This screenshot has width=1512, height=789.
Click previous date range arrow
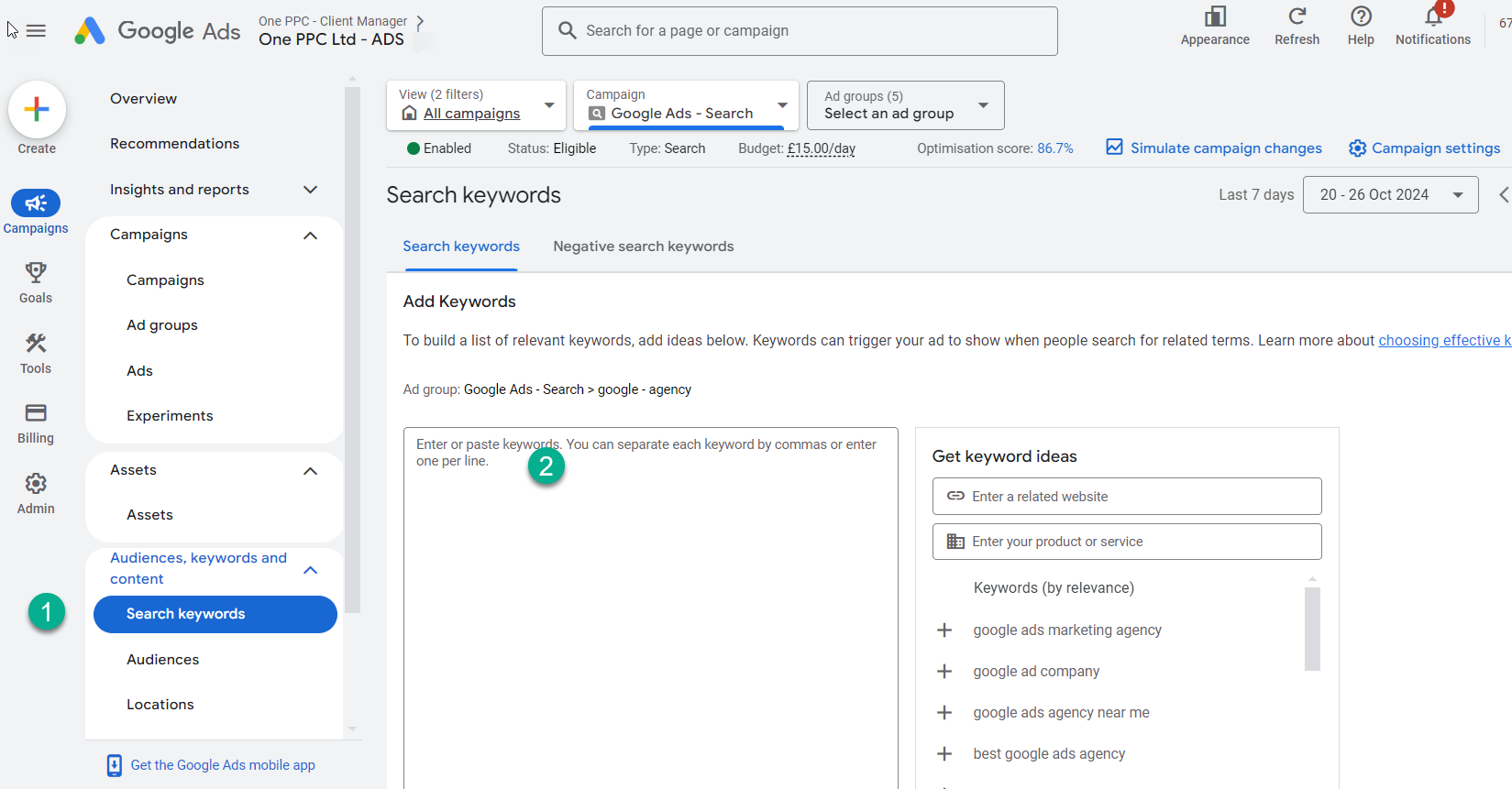point(1504,194)
